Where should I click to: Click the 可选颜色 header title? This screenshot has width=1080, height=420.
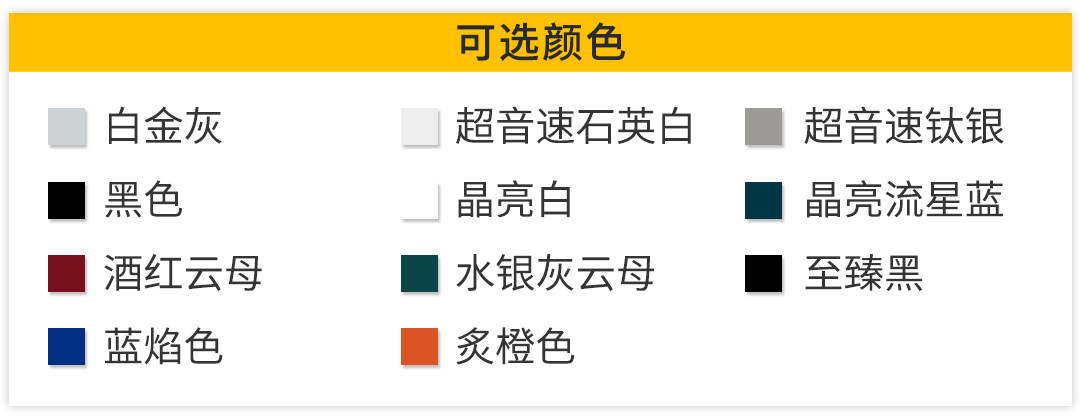[x=540, y=44]
